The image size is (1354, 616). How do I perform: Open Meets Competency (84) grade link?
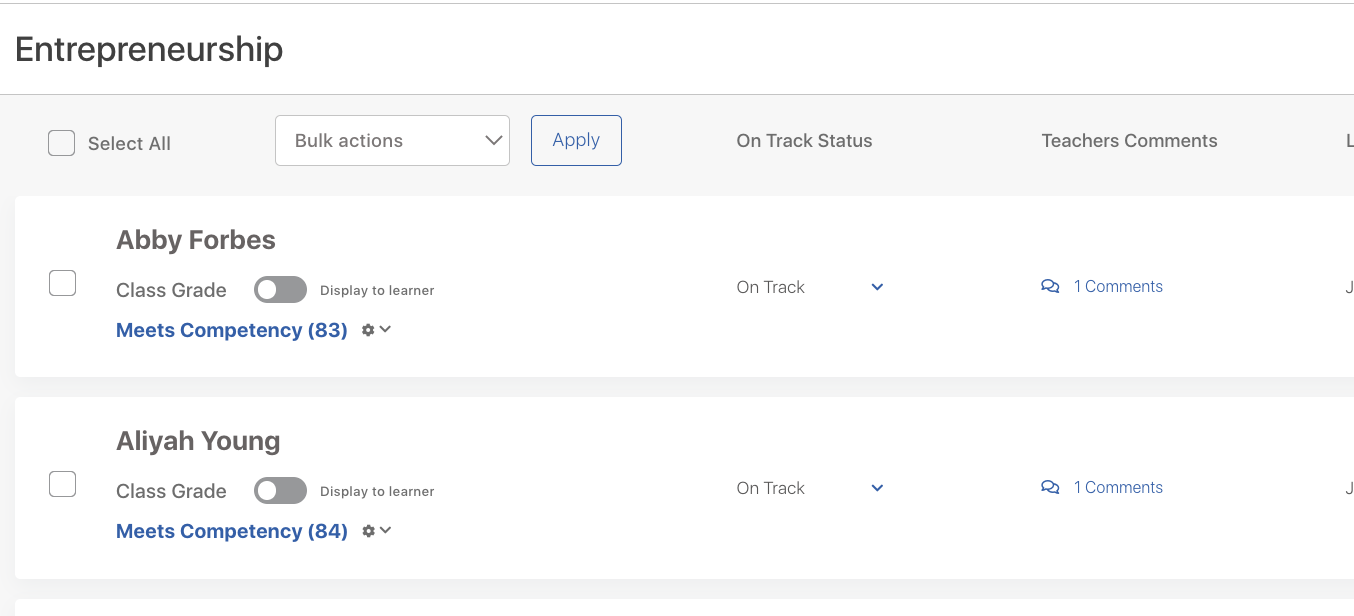tap(232, 531)
